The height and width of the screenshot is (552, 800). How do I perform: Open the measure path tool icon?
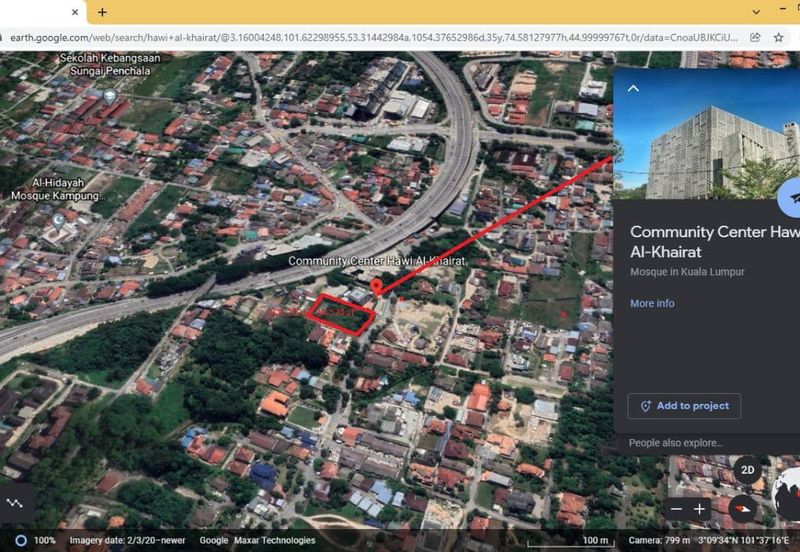(14, 503)
